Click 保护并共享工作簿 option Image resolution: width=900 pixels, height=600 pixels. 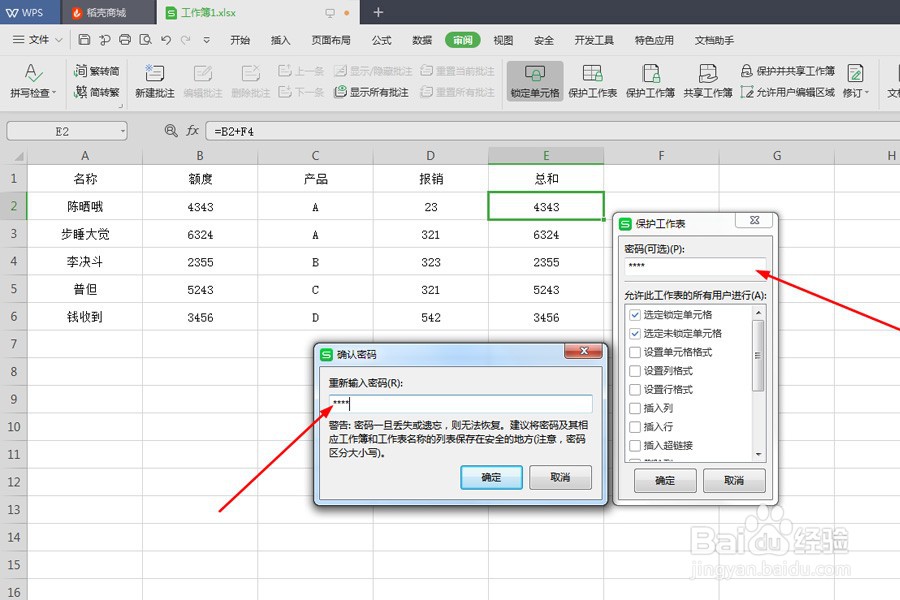[788, 71]
